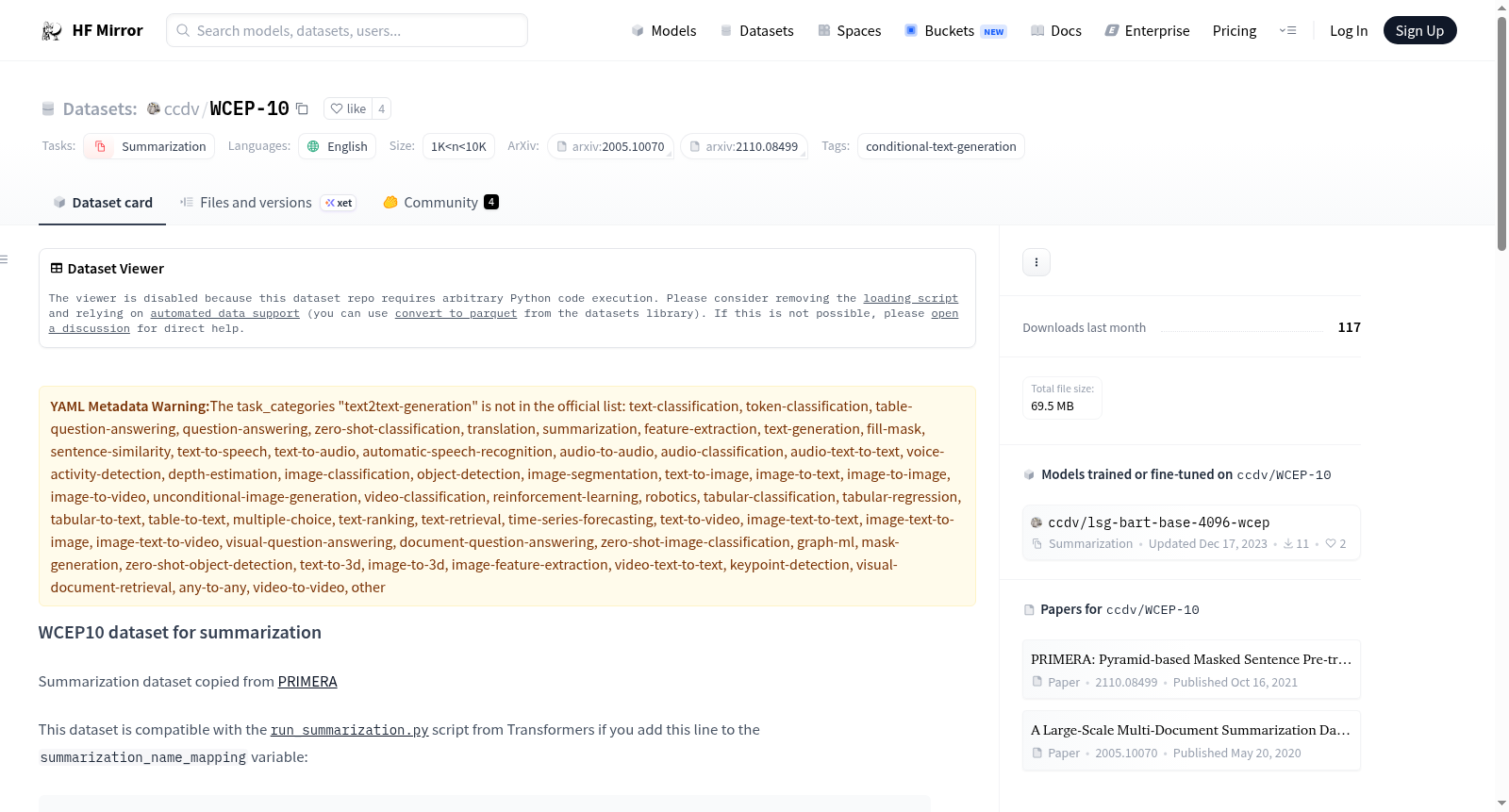Image resolution: width=1509 pixels, height=812 pixels.
Task: Open the PRIMERA paper card
Action: pyautogui.click(x=1191, y=670)
